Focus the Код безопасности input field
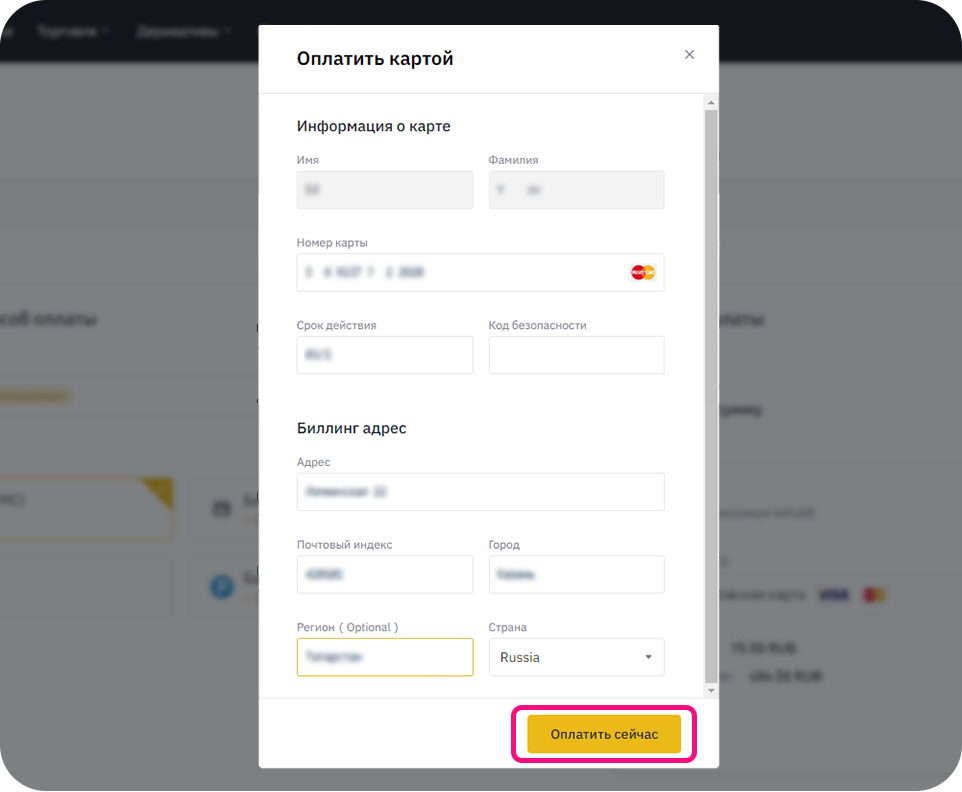The height and width of the screenshot is (792, 962). [576, 355]
